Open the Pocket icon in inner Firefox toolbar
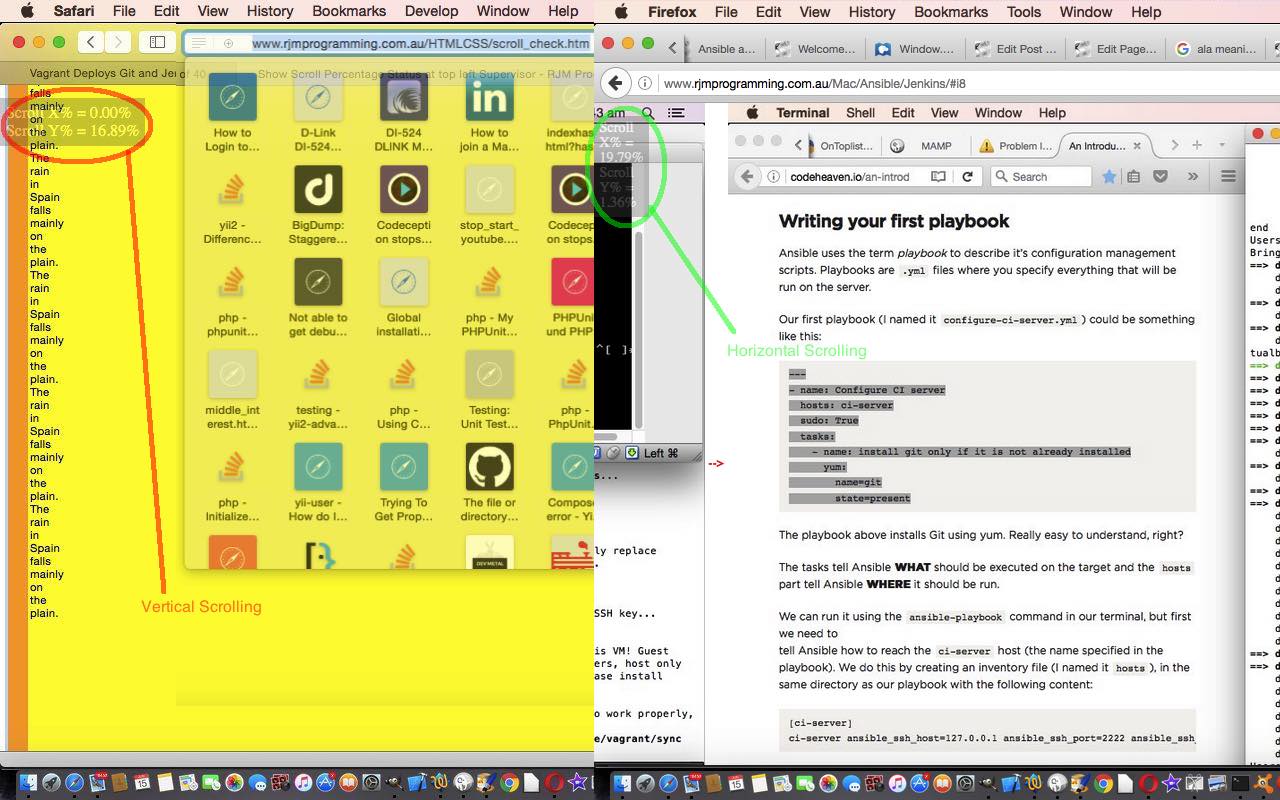The height and width of the screenshot is (800, 1280). pyautogui.click(x=1161, y=177)
